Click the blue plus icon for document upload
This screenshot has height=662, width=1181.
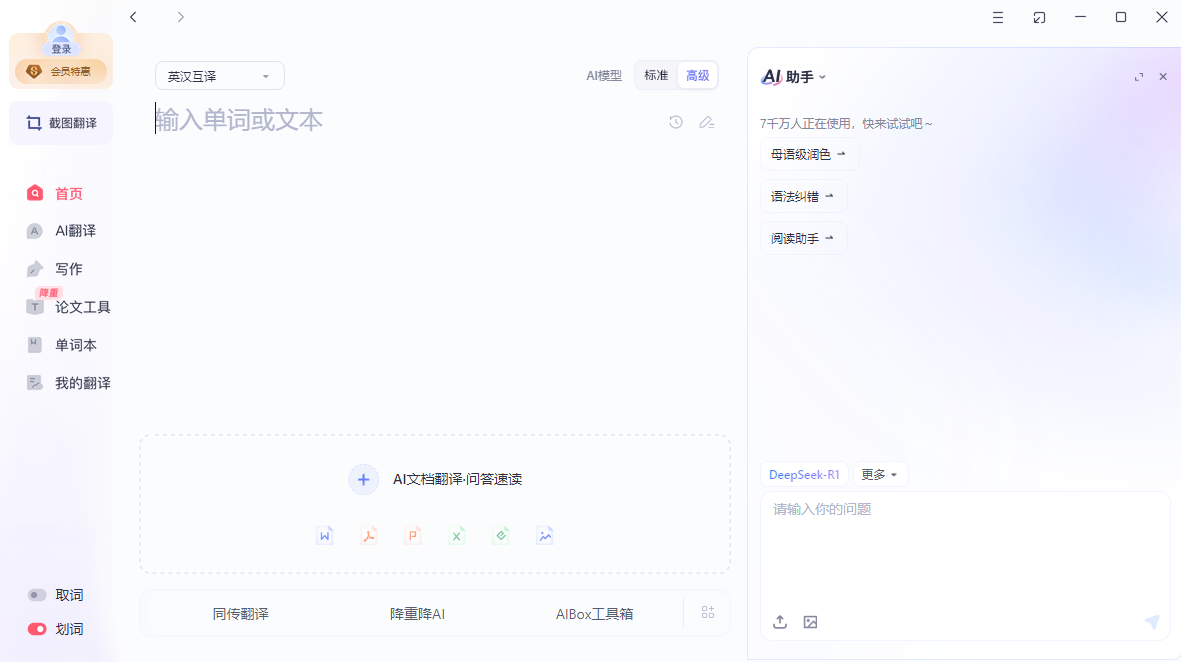click(364, 480)
